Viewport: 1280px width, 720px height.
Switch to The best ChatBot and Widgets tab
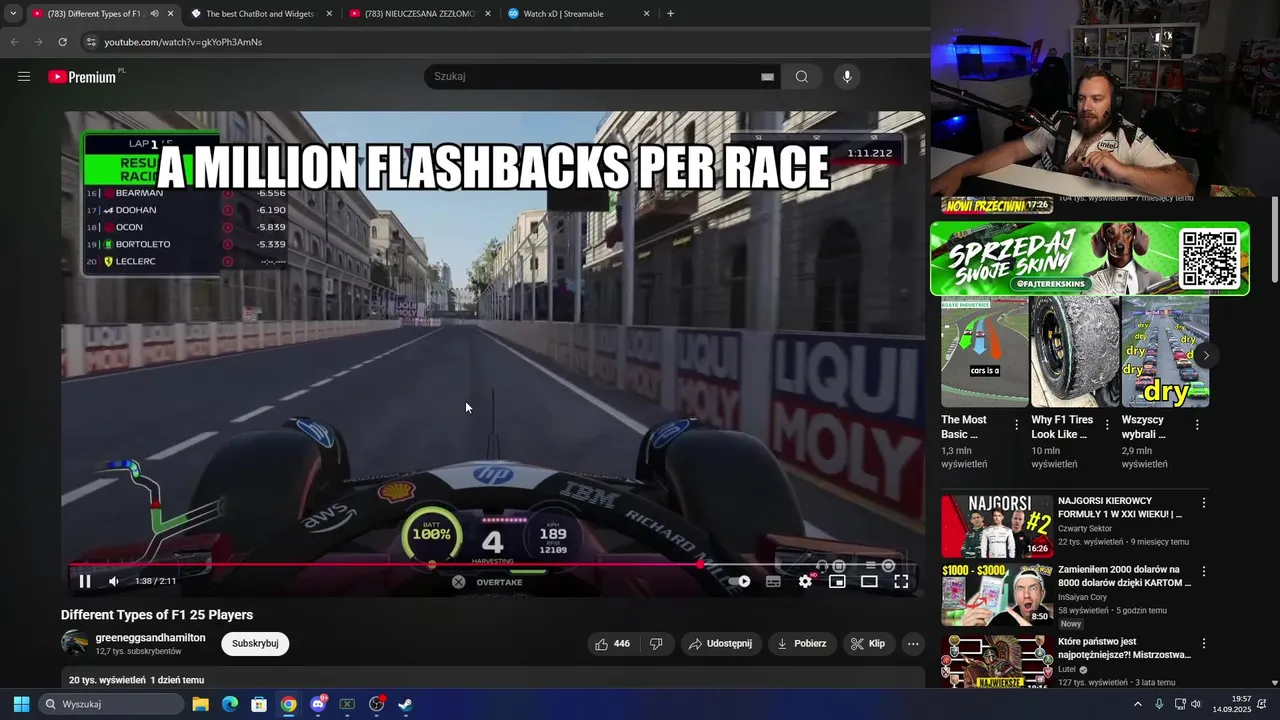260,14
